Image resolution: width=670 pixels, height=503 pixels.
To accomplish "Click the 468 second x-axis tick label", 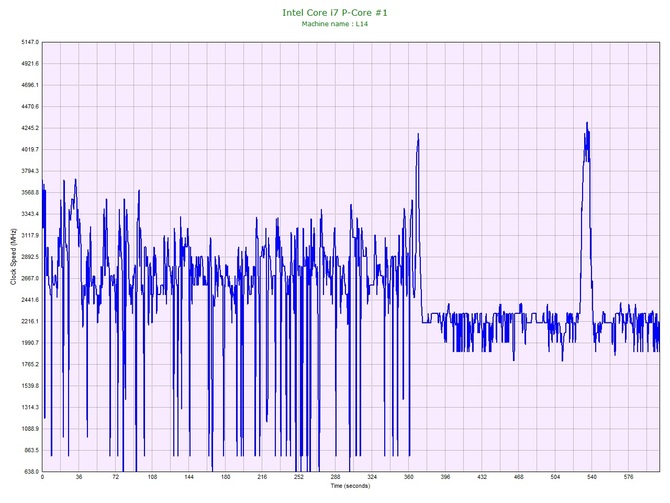I will (519, 477).
